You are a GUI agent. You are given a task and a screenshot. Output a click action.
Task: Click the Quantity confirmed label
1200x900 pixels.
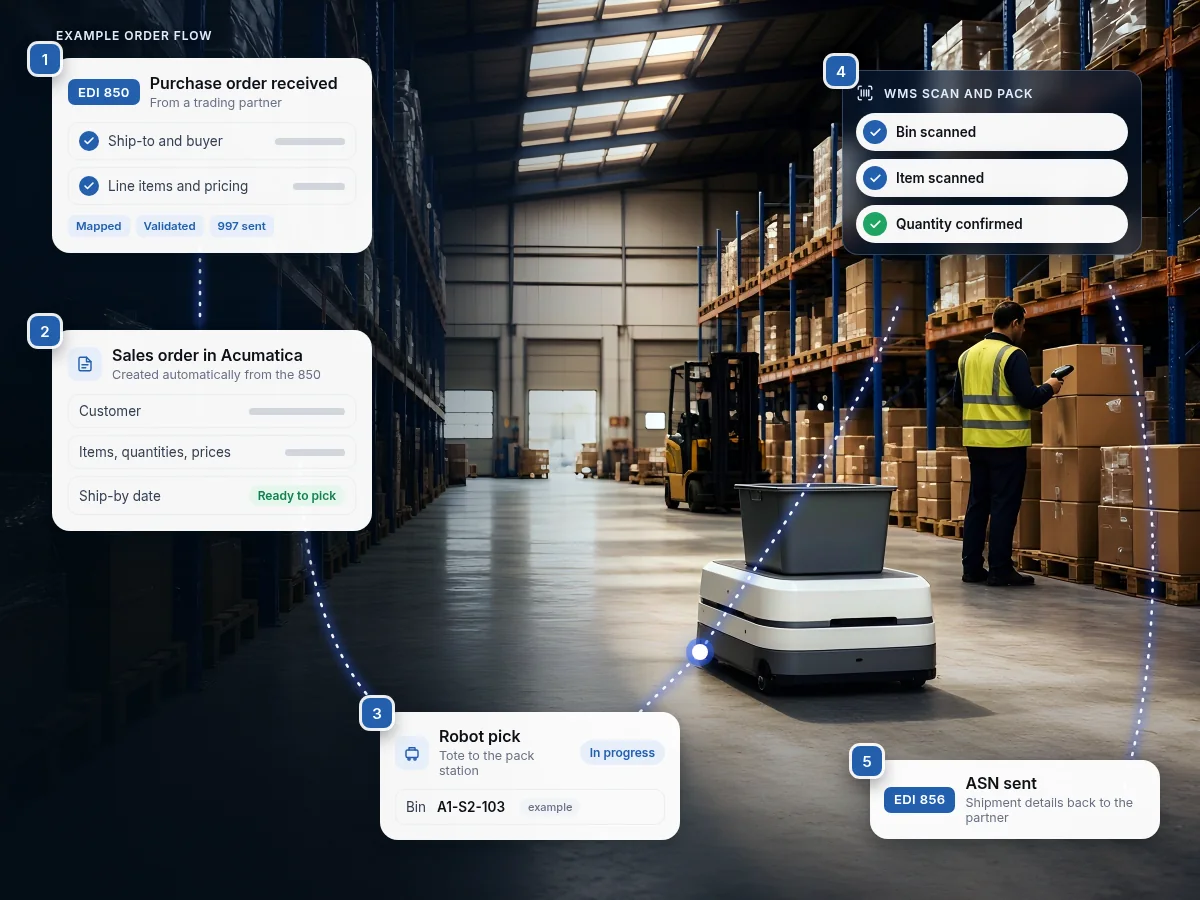(x=959, y=224)
